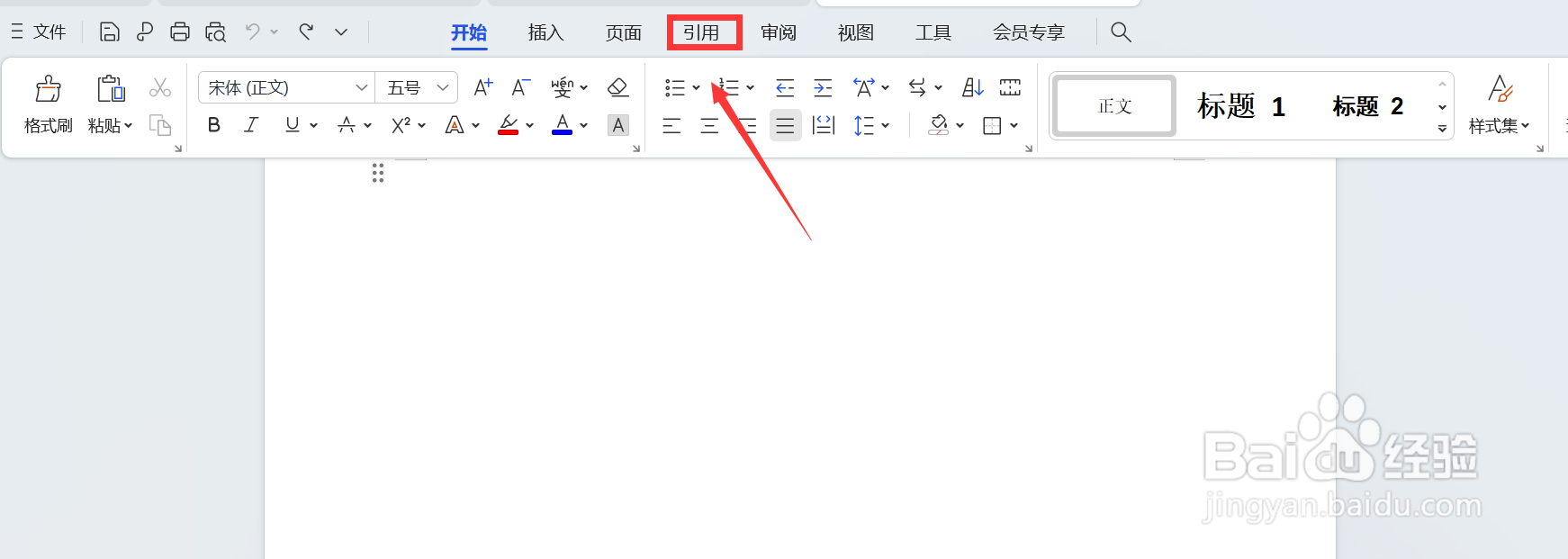This screenshot has height=559, width=1568.
Task: Click the 粘贴 paste icon
Action: (x=111, y=88)
